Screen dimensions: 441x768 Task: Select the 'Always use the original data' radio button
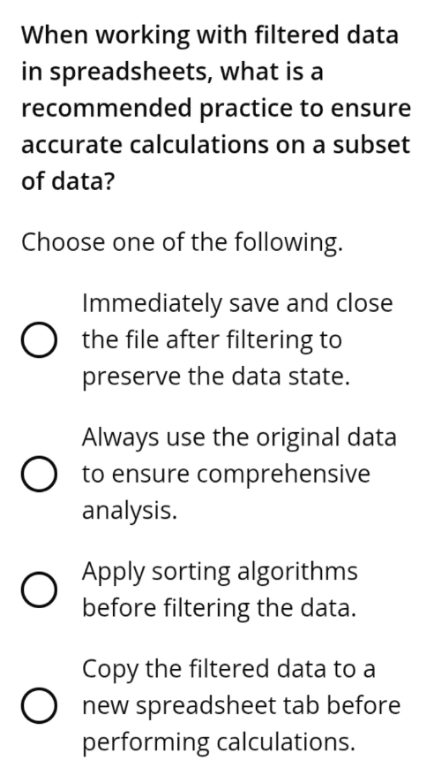pyautogui.click(x=38, y=474)
